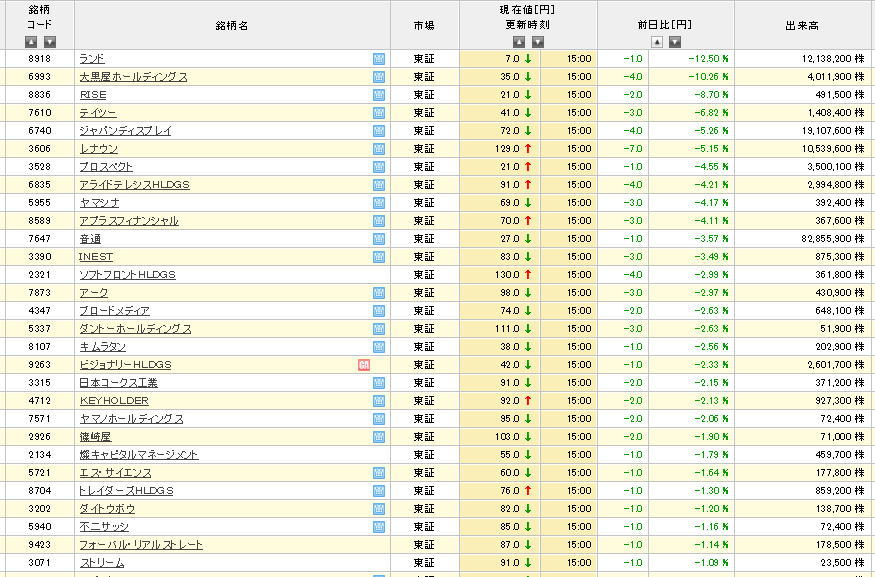Open chart icon for ヤマノホールディングス

point(379,419)
